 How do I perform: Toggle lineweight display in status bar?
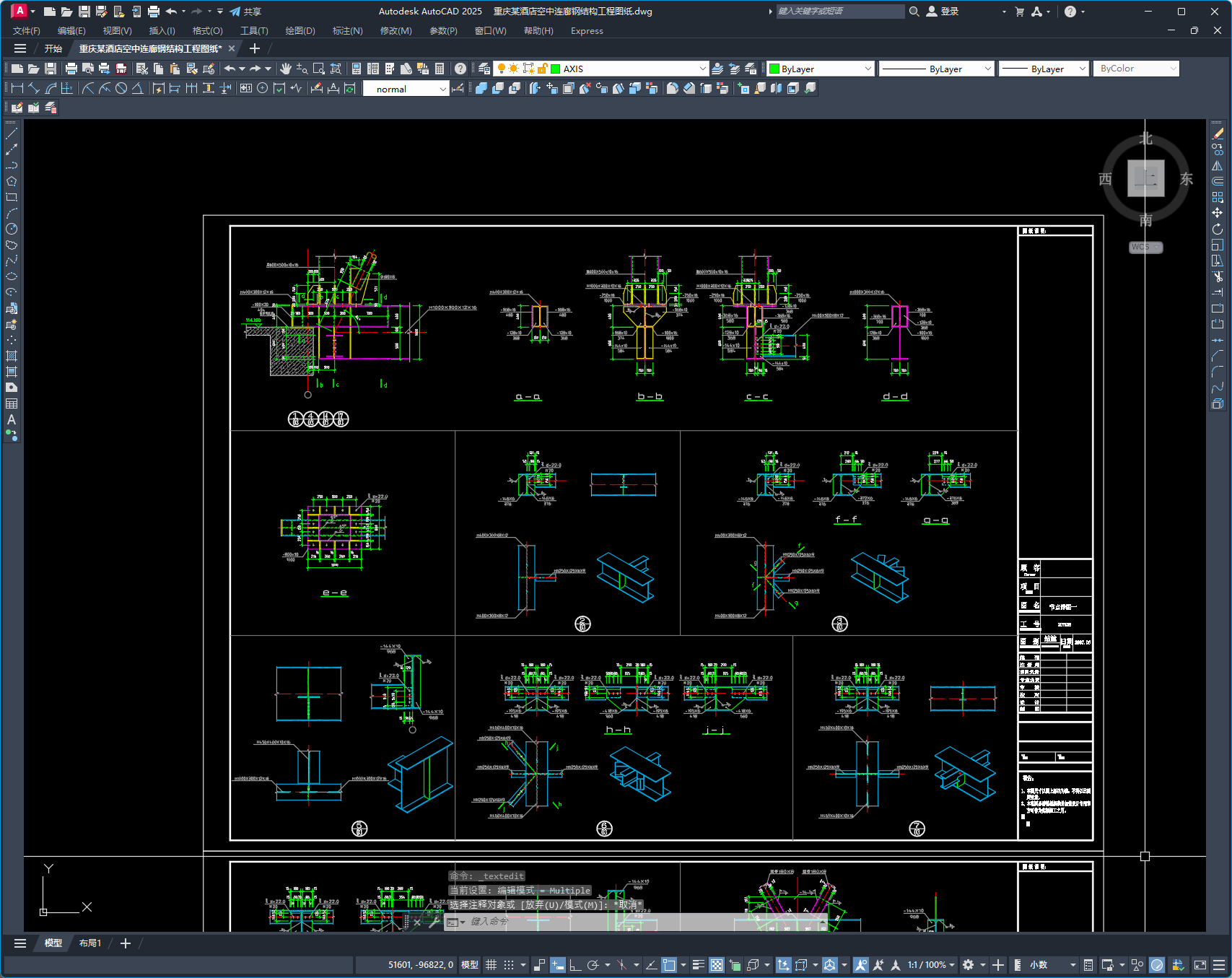click(698, 965)
